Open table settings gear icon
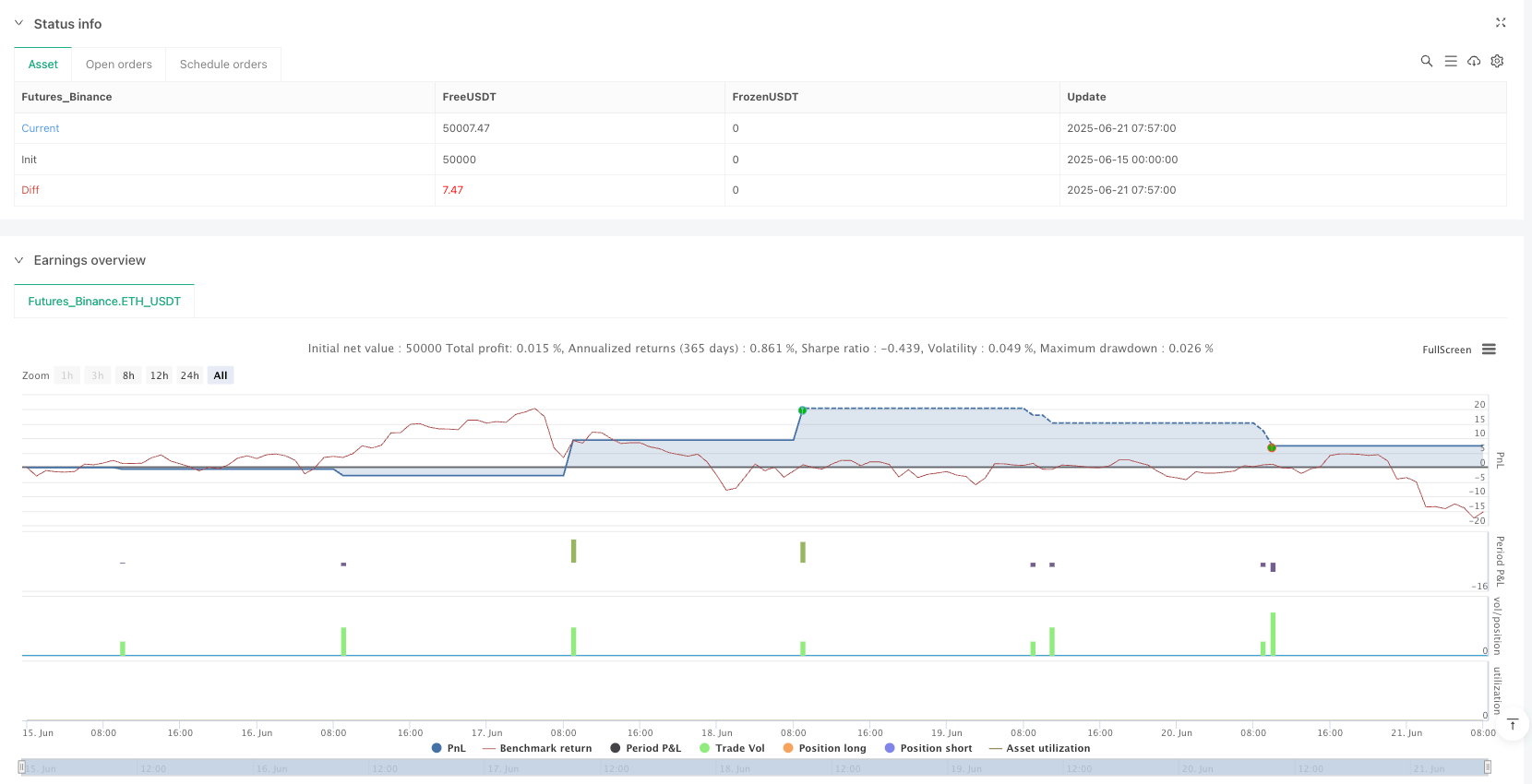This screenshot has width=1532, height=784. (1497, 61)
